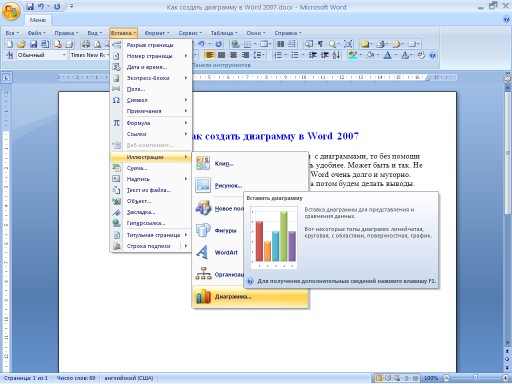512x384 pixels.
Task: Open the Таблица menu
Action: click(x=224, y=33)
